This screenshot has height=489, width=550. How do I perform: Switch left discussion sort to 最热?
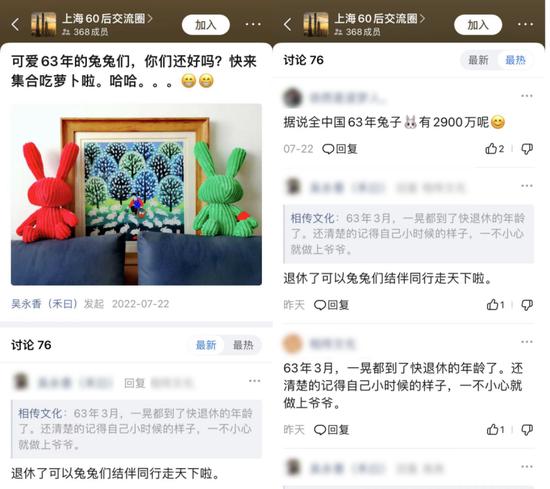[243, 345]
